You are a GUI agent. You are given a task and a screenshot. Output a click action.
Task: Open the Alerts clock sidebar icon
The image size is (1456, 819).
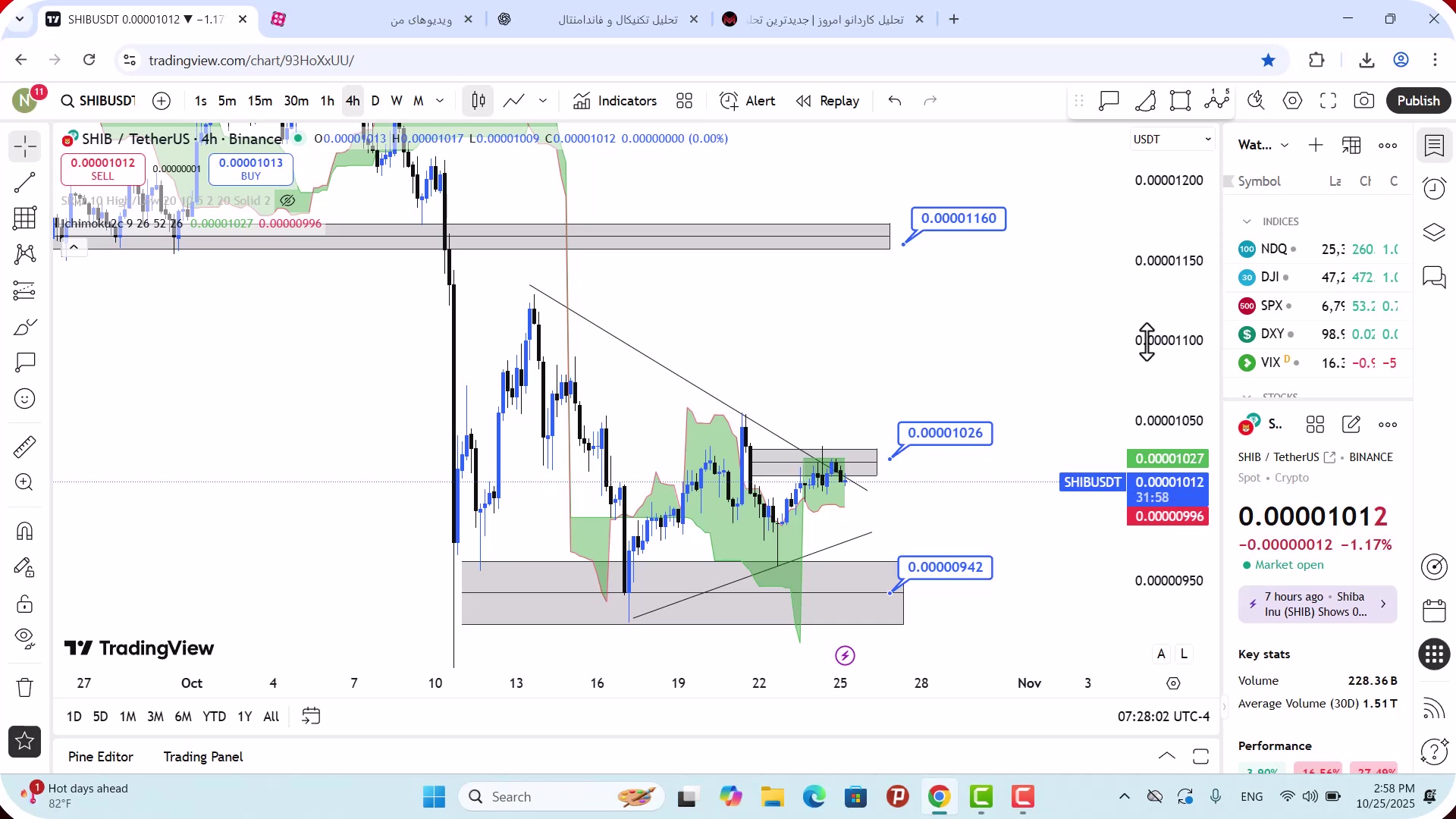(x=1434, y=189)
